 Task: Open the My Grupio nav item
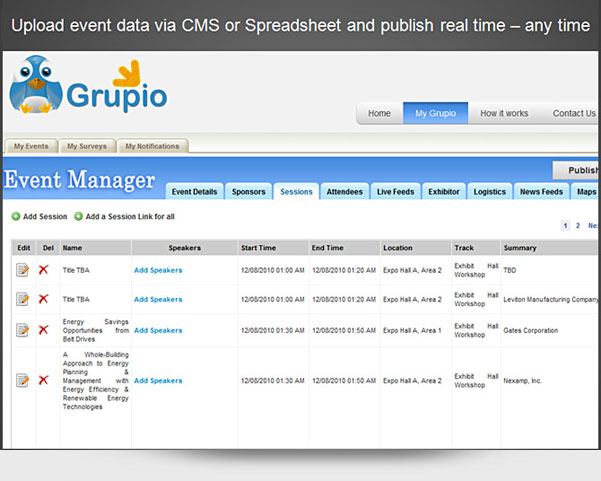[x=435, y=113]
